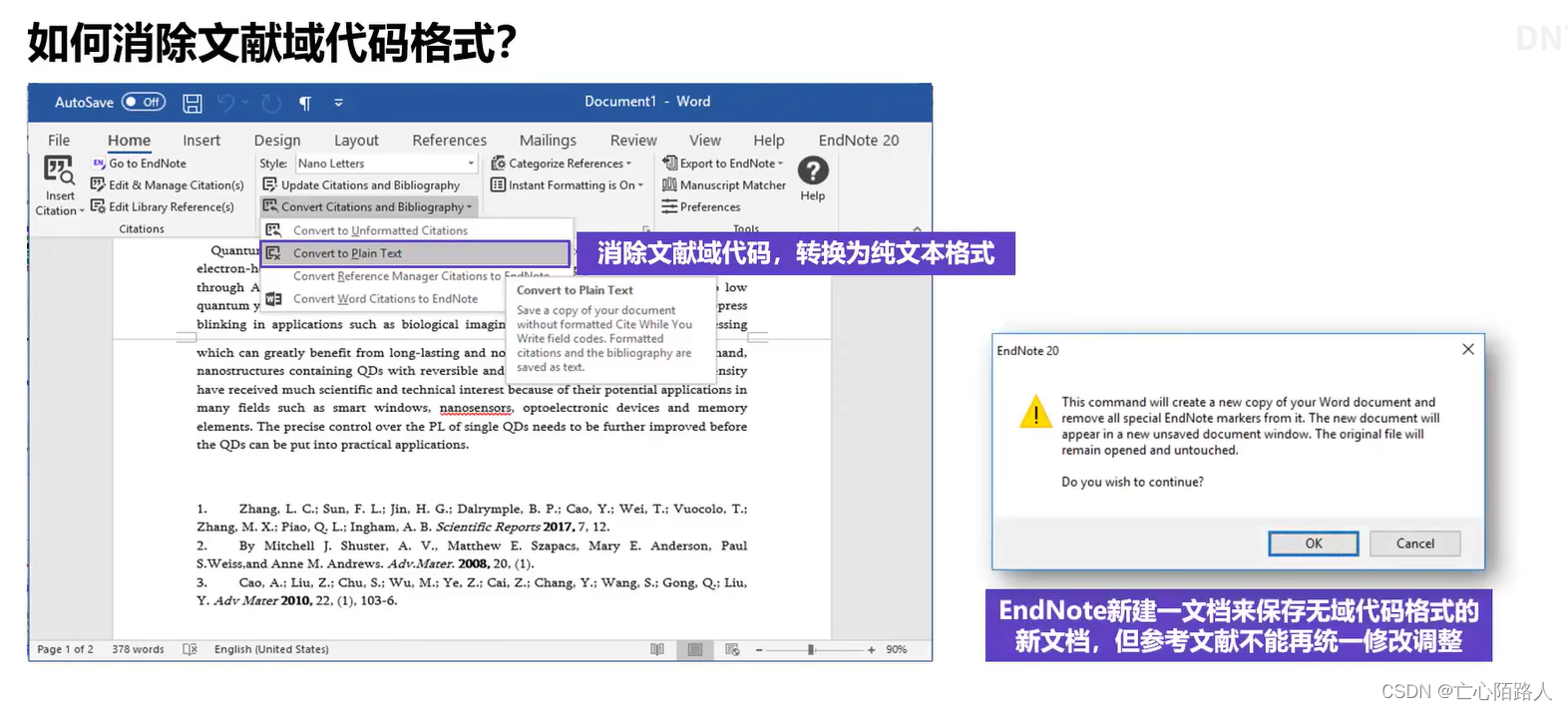Choose Convert Word Citations to EndNote
The width and height of the screenshot is (1568, 711).
(x=385, y=299)
